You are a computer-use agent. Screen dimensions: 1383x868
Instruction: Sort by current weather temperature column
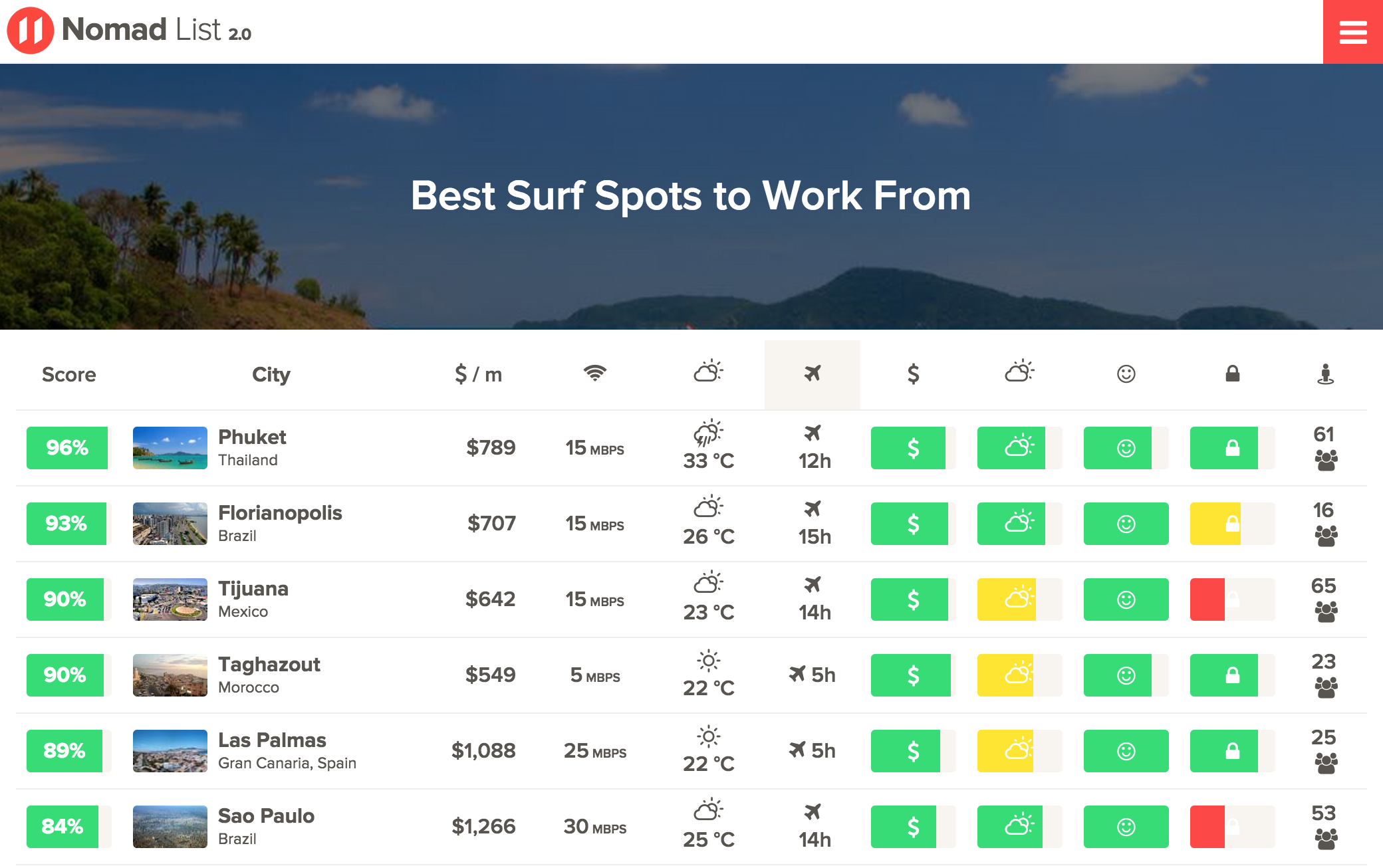point(708,372)
